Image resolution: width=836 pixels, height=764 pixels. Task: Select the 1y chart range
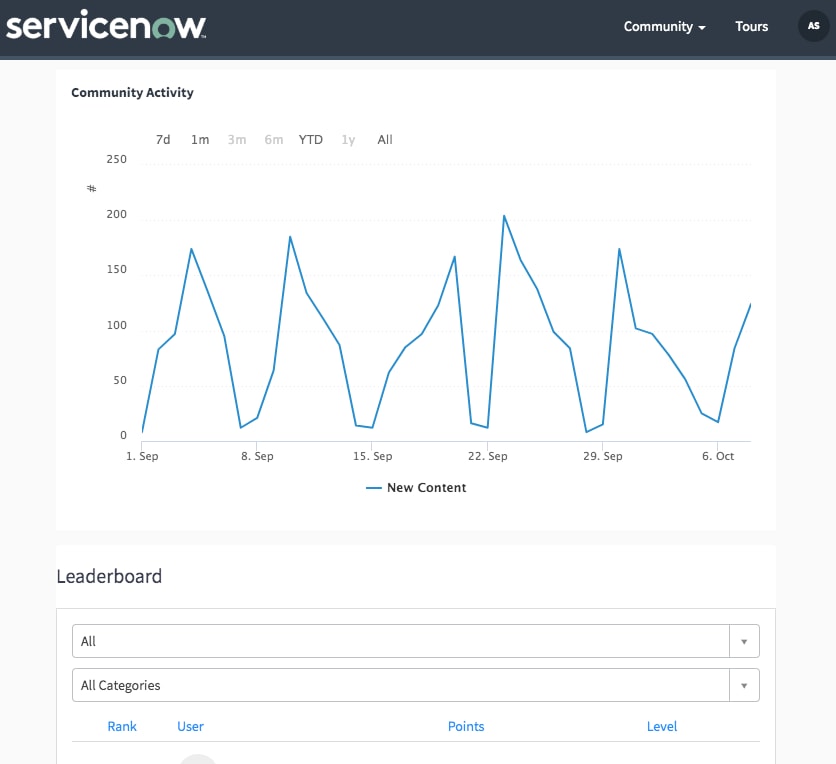348,140
